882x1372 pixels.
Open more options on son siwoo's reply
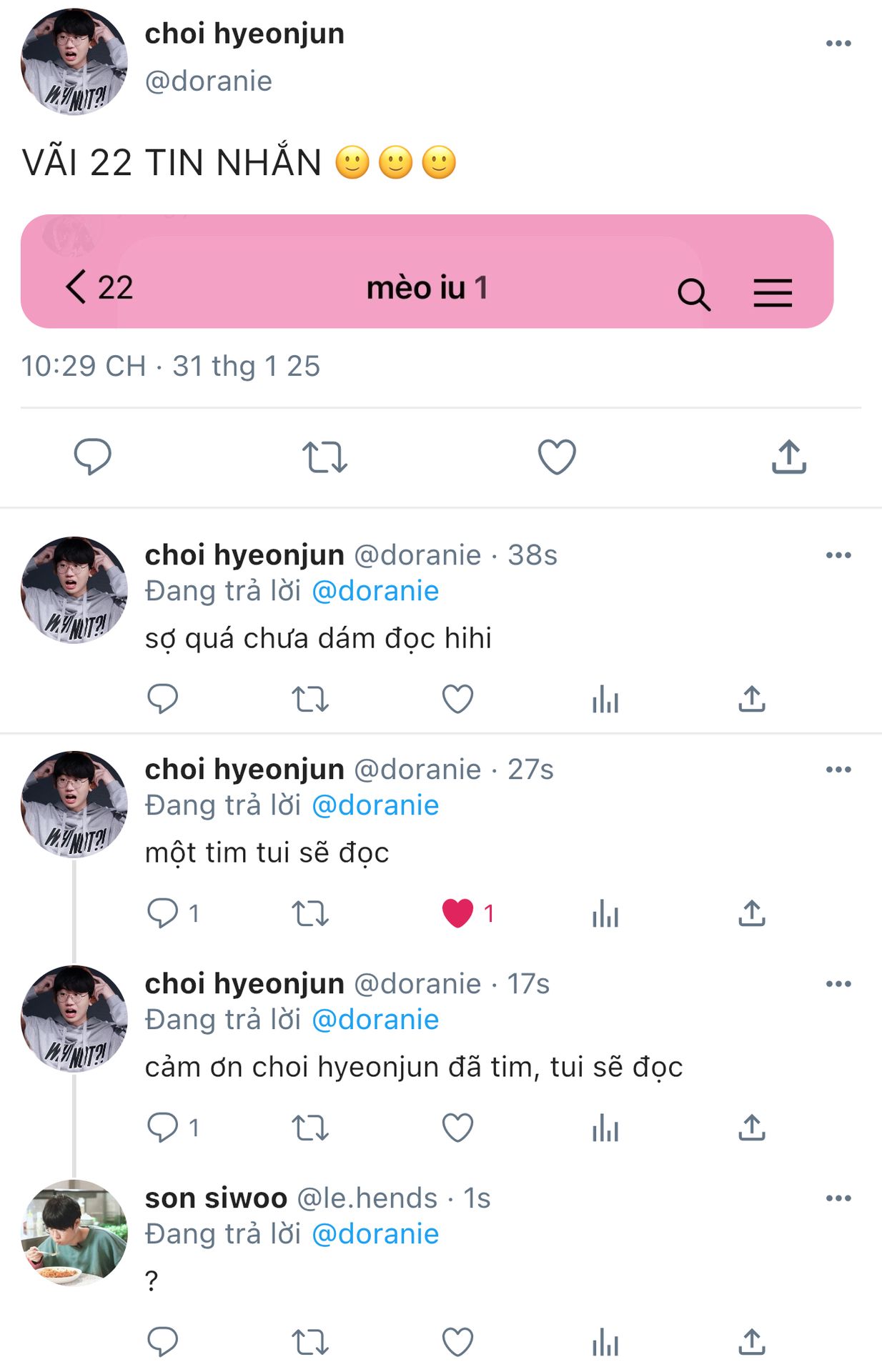[838, 1198]
